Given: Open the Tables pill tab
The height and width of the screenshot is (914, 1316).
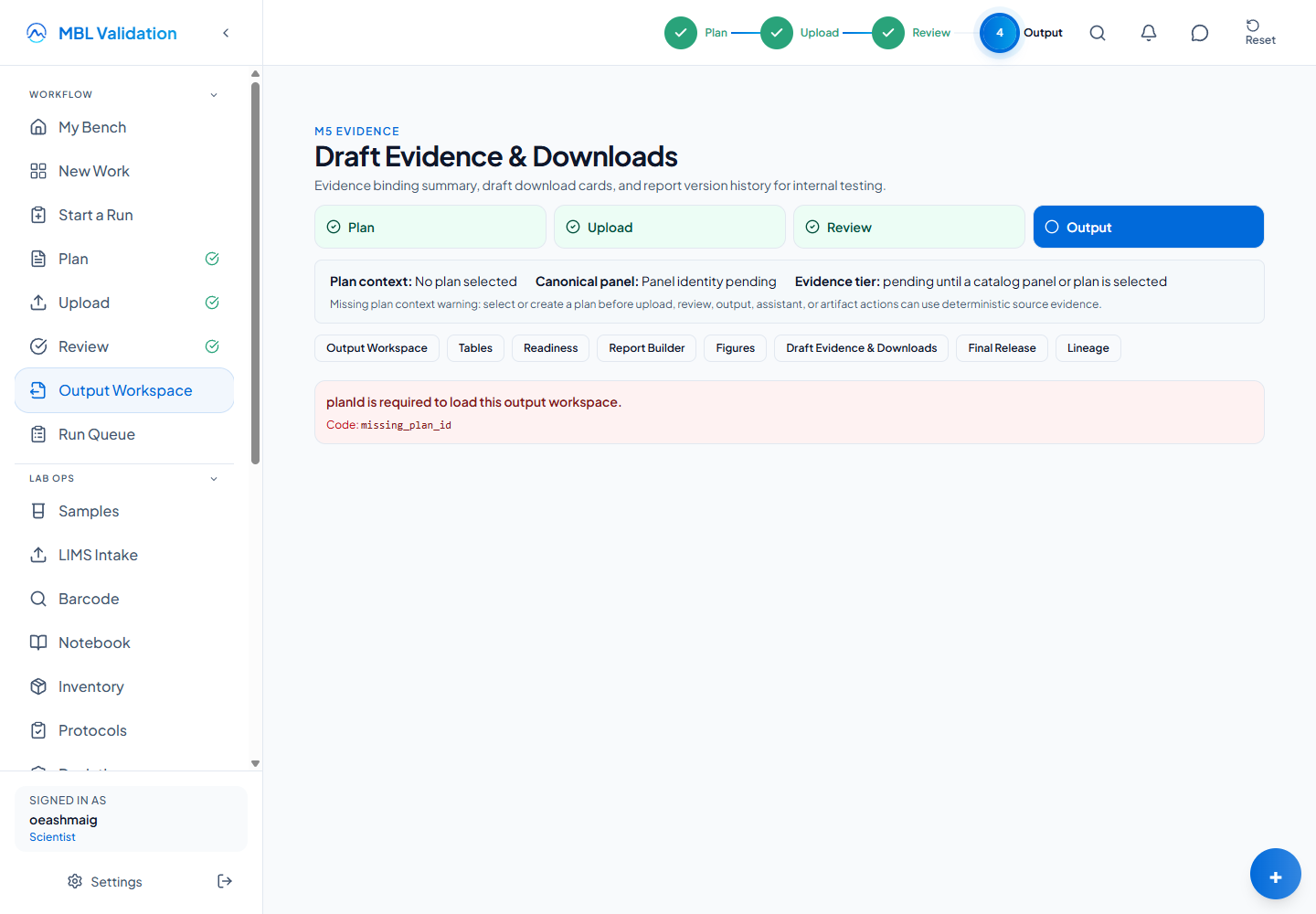Looking at the screenshot, I should [x=475, y=348].
